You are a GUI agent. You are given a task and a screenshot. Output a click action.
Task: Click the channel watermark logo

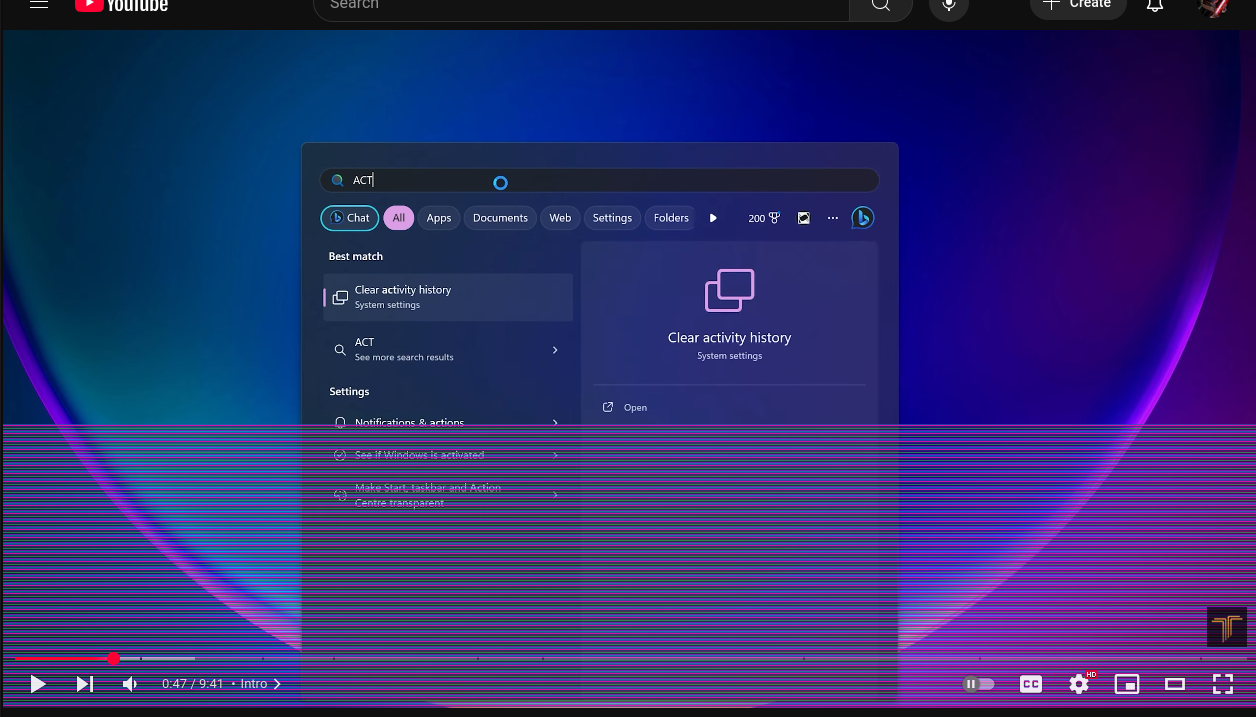(1226, 627)
